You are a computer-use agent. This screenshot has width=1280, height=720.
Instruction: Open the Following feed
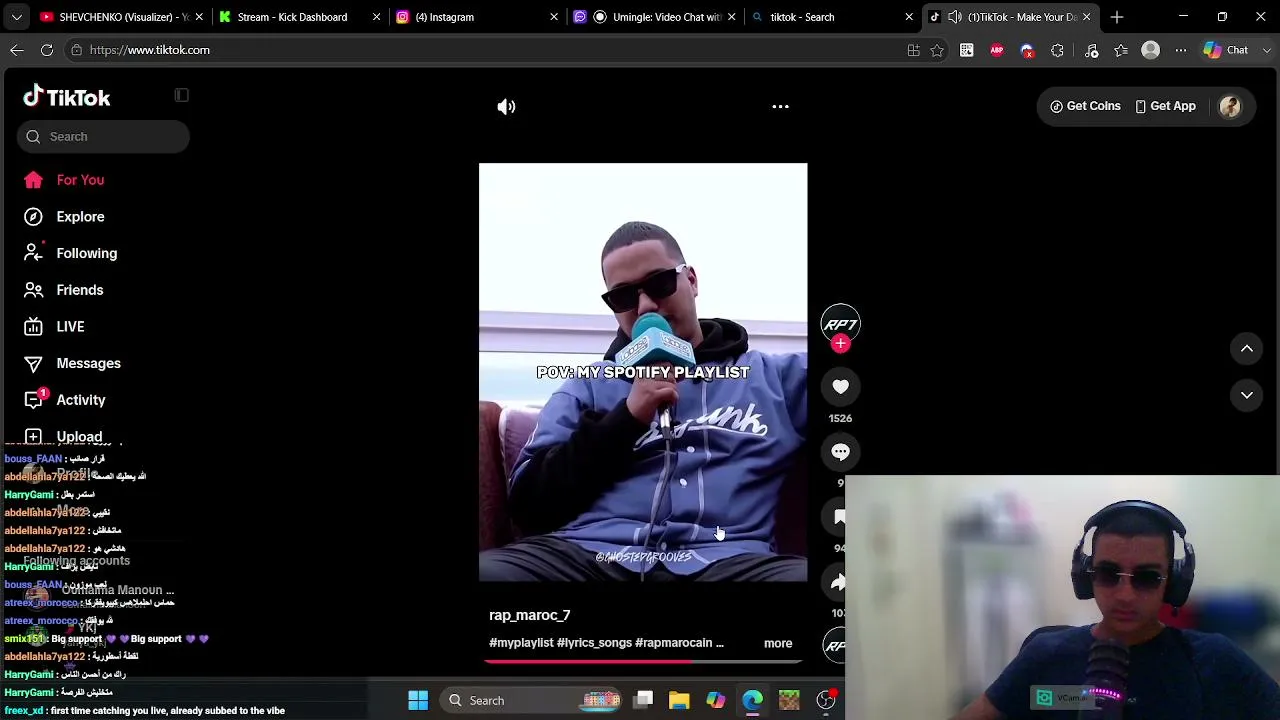(x=70, y=253)
